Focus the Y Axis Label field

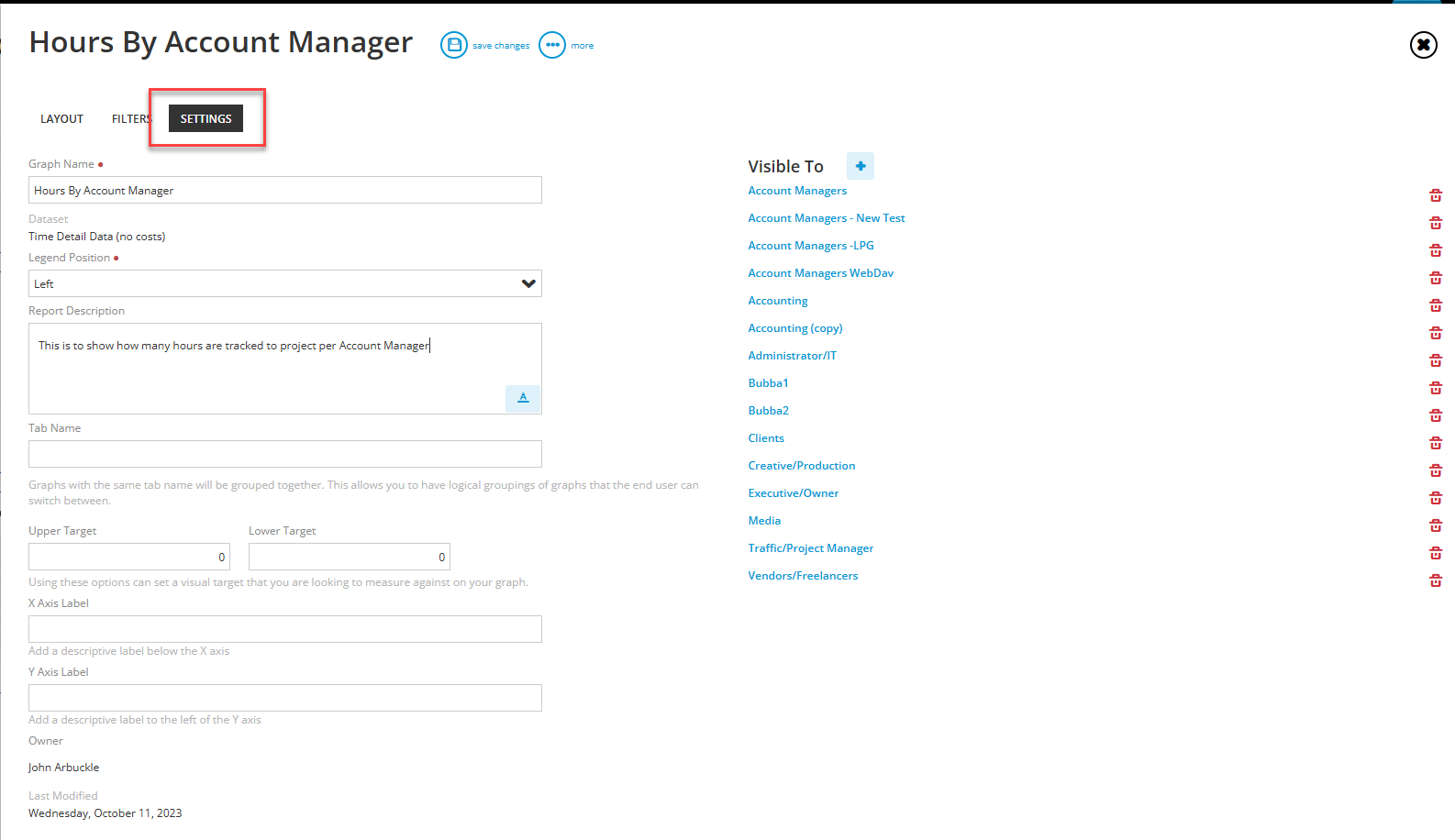pos(285,698)
